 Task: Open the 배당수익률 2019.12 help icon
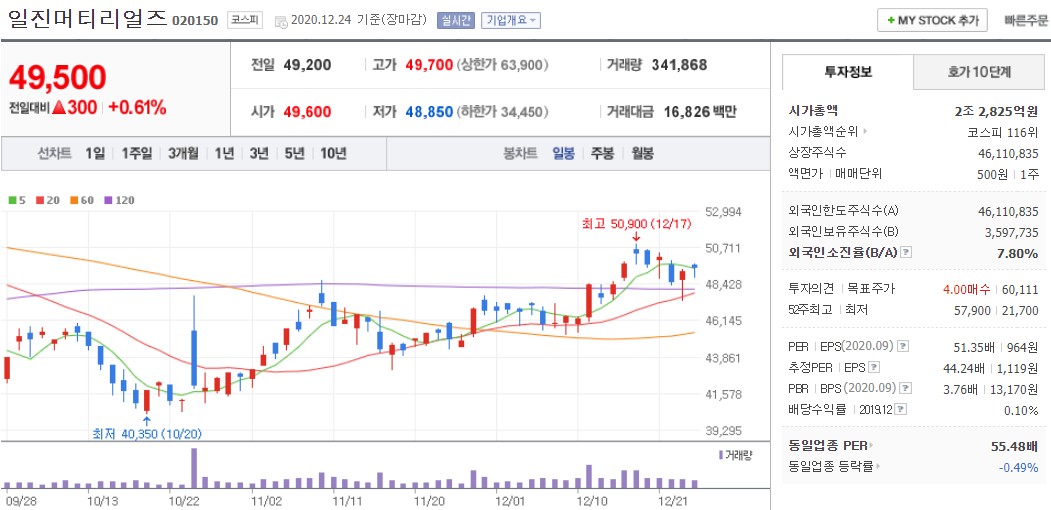click(900, 409)
